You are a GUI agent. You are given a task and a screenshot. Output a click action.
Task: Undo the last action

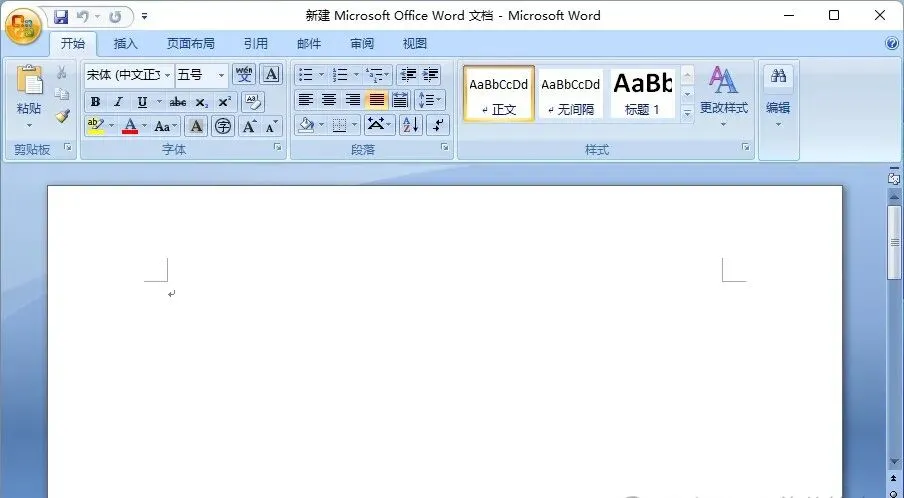(x=82, y=17)
